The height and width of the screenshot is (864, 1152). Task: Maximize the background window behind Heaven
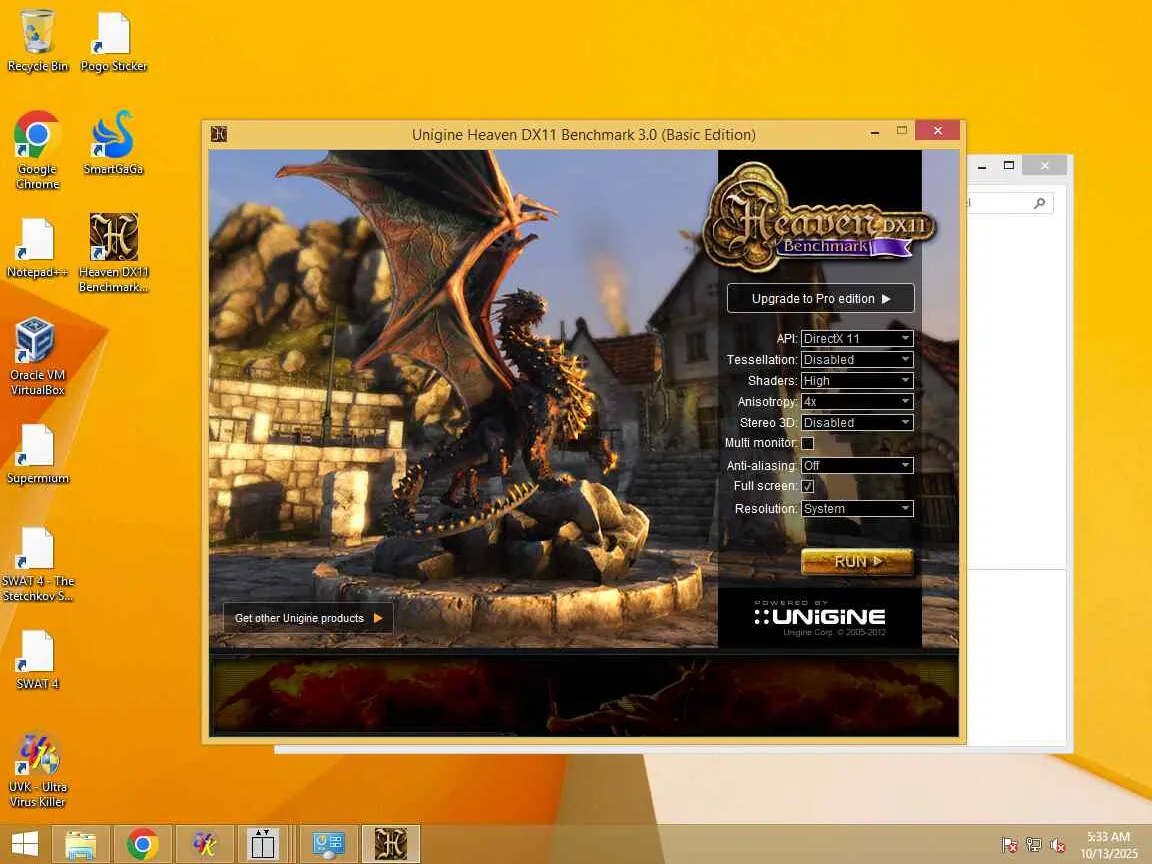coord(1009,165)
